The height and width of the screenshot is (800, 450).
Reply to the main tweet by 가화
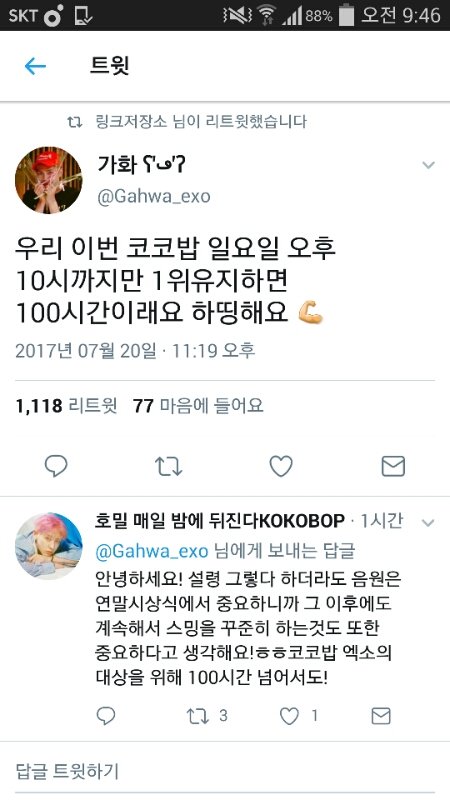(x=56, y=466)
